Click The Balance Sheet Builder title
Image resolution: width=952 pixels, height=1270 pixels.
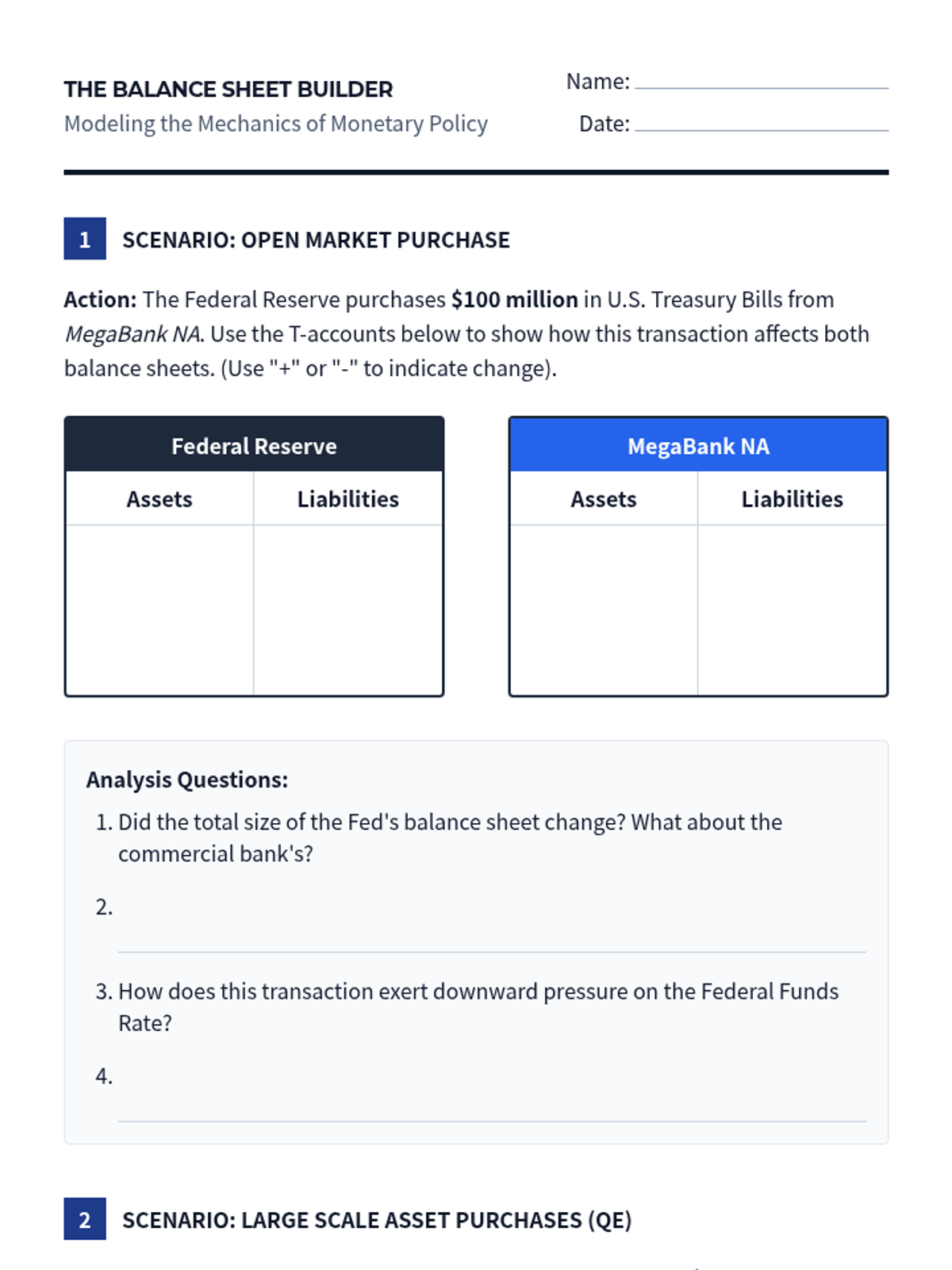(228, 89)
